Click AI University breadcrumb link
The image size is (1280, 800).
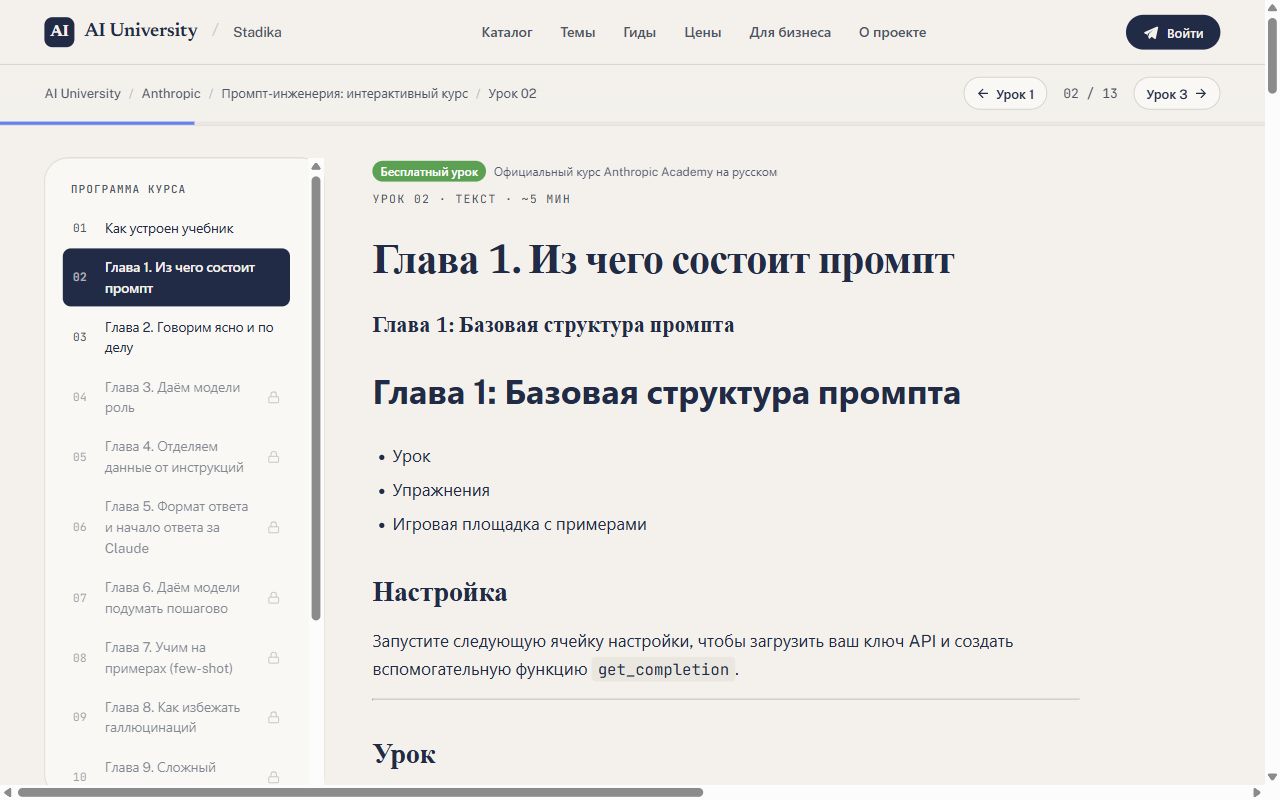82,94
